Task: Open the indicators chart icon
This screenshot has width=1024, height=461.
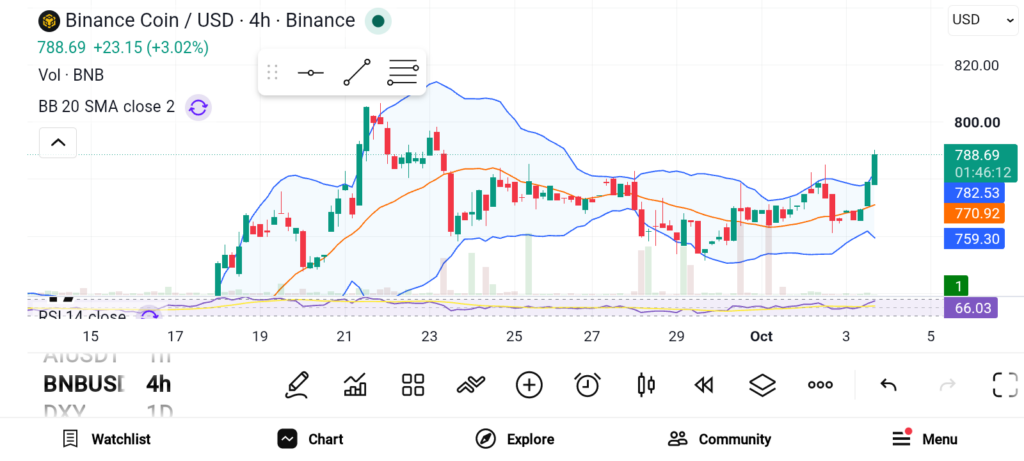Action: (x=355, y=385)
